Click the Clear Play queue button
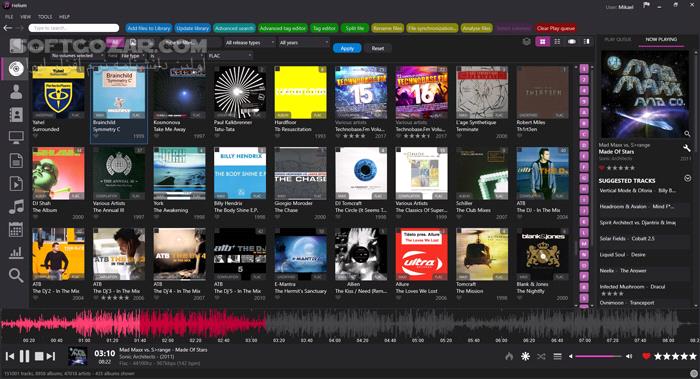The width and height of the screenshot is (700, 379). click(556, 28)
